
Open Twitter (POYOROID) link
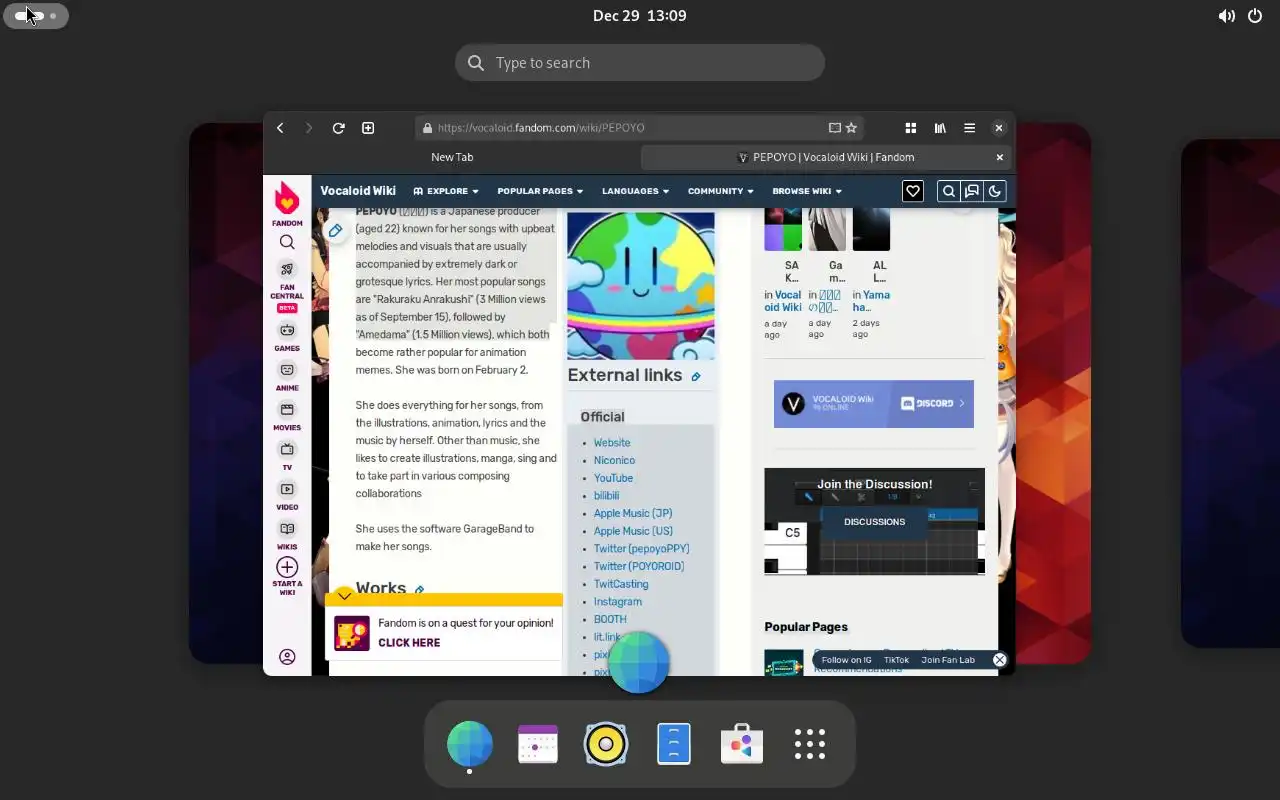639,567
